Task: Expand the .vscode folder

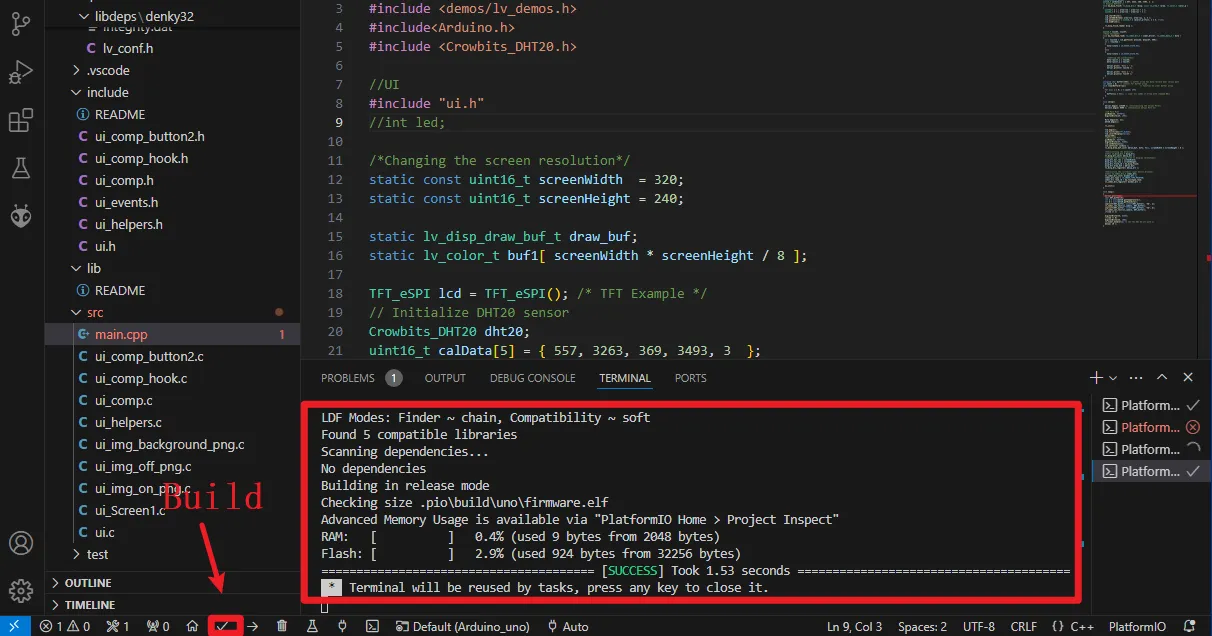Action: pyautogui.click(x=108, y=70)
